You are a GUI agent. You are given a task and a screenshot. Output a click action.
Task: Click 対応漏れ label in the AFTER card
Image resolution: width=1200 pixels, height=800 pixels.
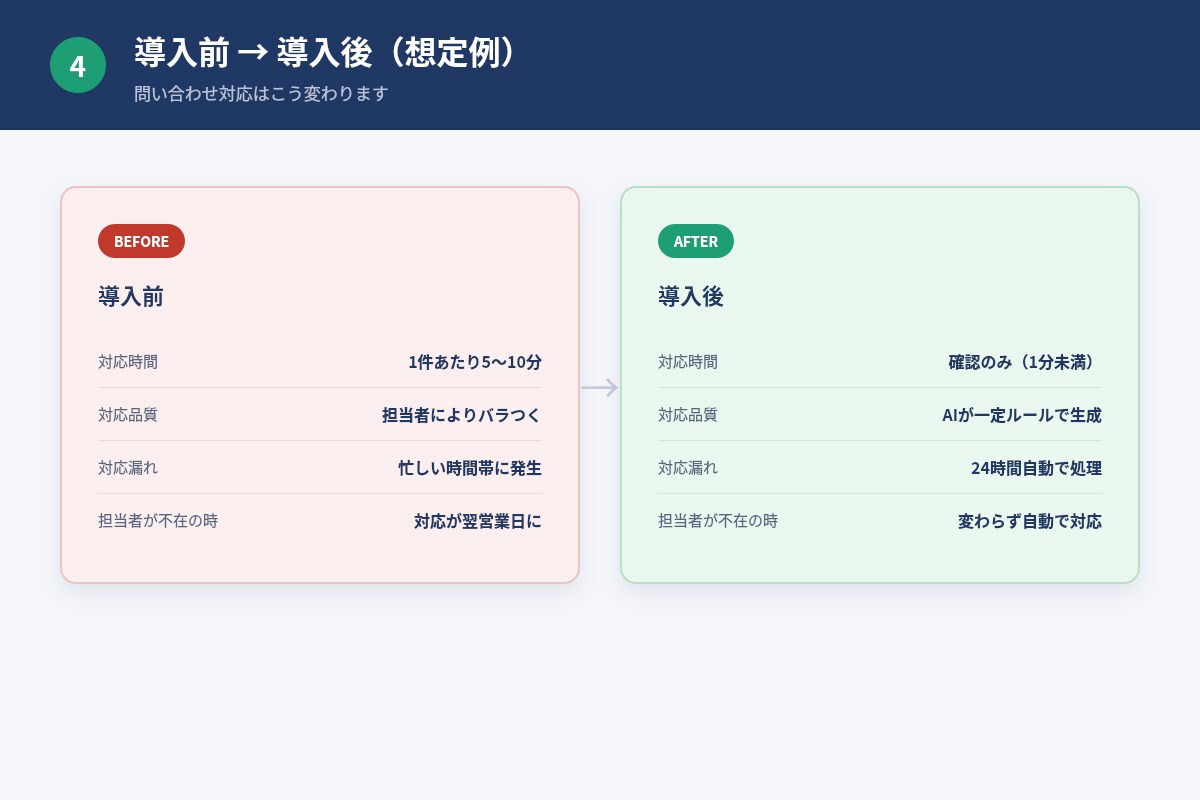pyautogui.click(x=688, y=467)
